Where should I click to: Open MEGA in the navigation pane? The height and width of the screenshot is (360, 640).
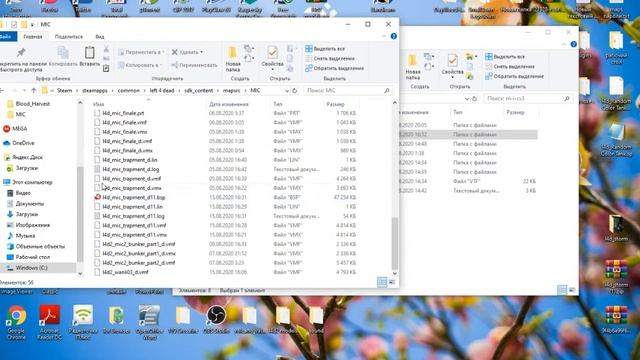point(16,129)
